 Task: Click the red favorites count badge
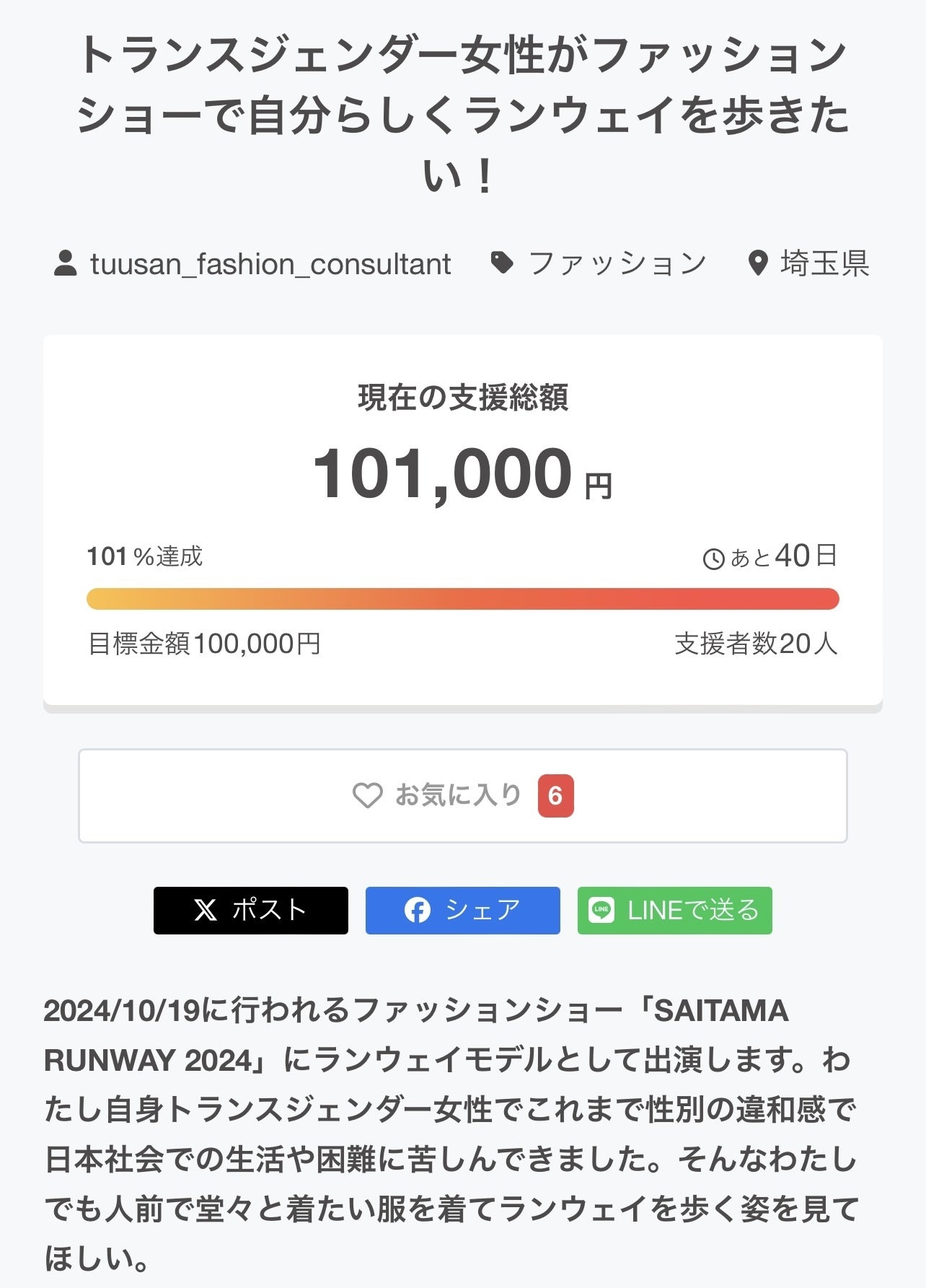click(x=555, y=796)
